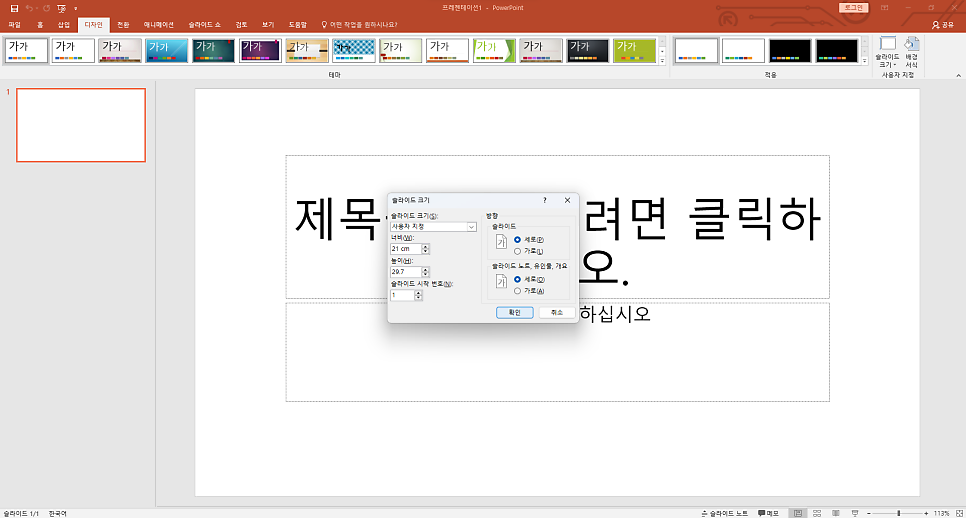Open the 슬라이드 크기 ribbon dropdown button
The height and width of the screenshot is (518, 966).
click(x=887, y=52)
